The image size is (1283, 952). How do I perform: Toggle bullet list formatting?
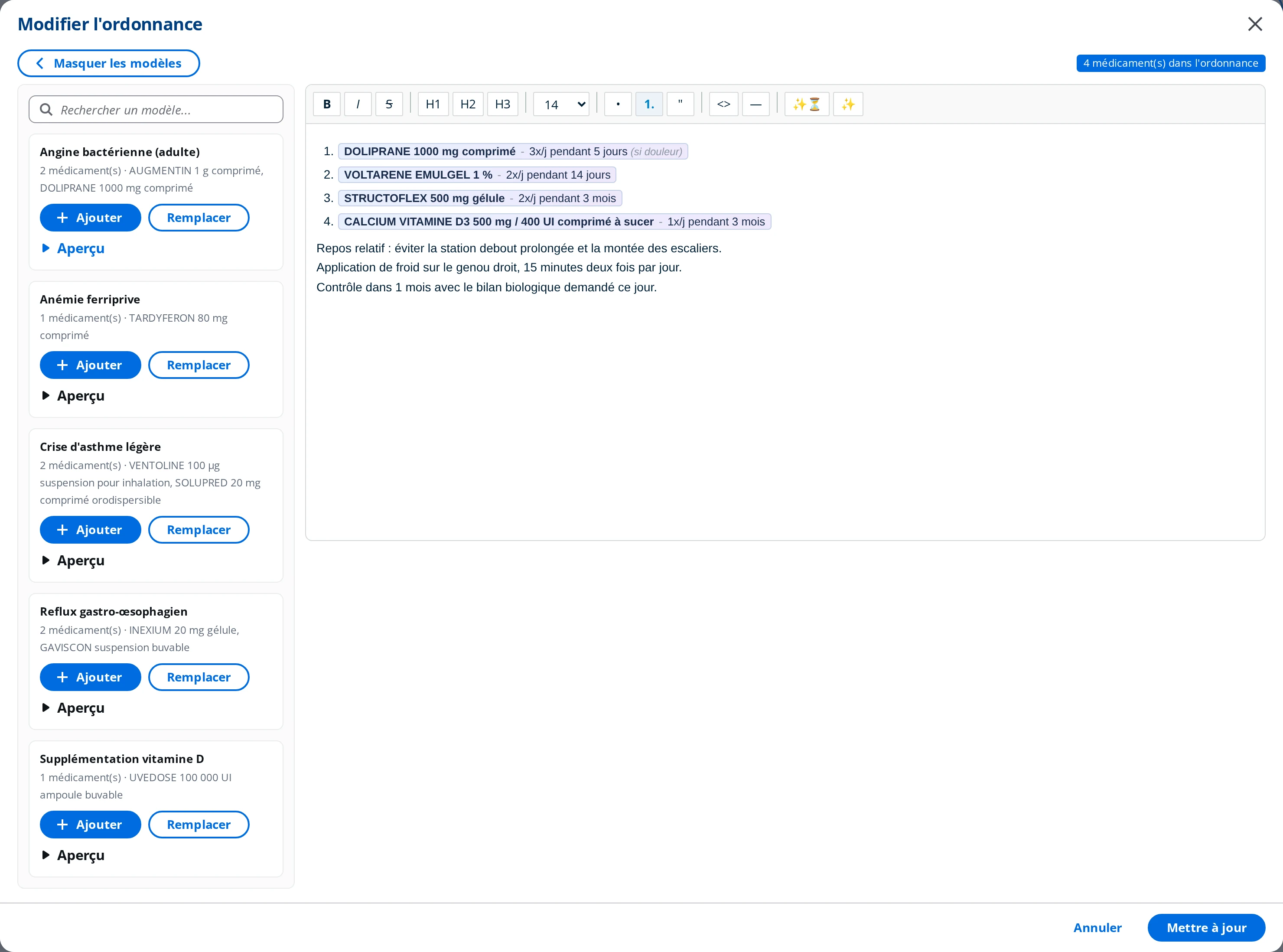tap(618, 104)
